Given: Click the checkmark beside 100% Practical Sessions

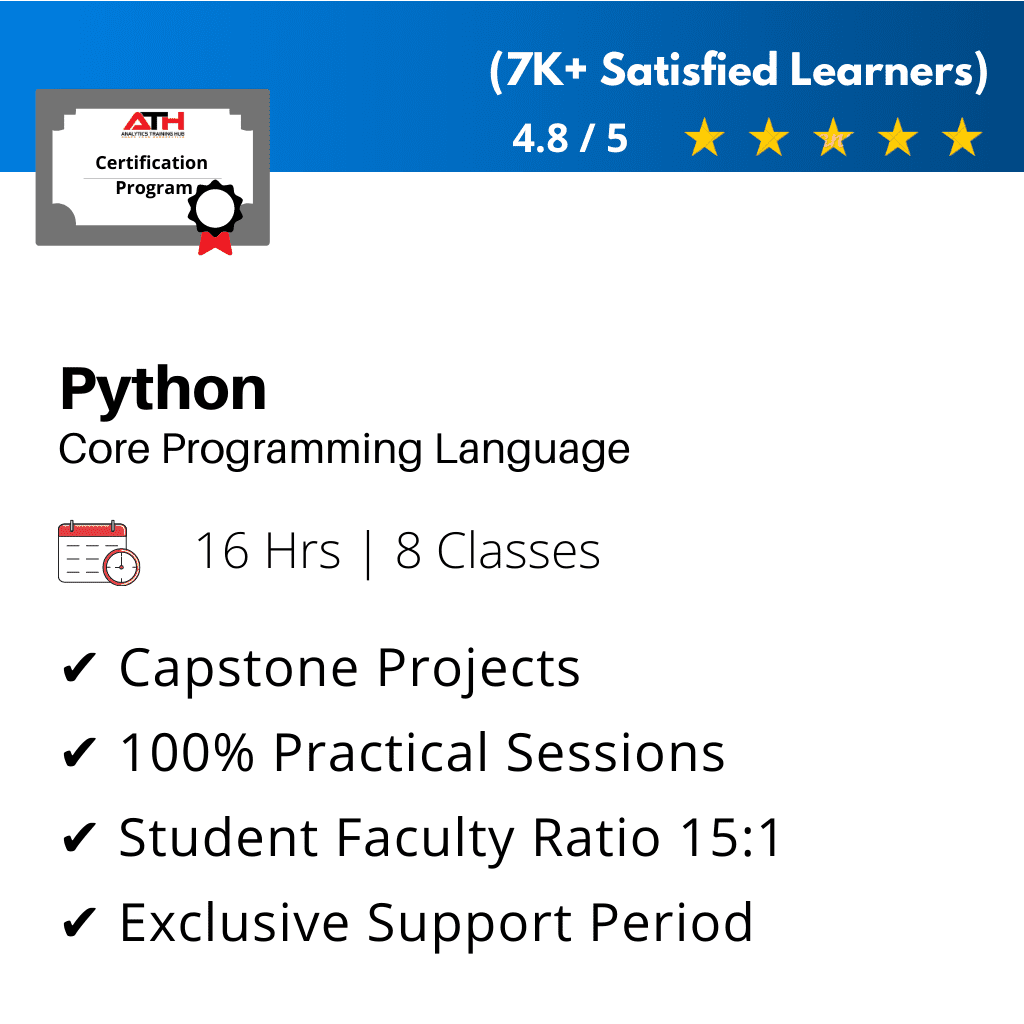Looking at the screenshot, I should tap(79, 754).
